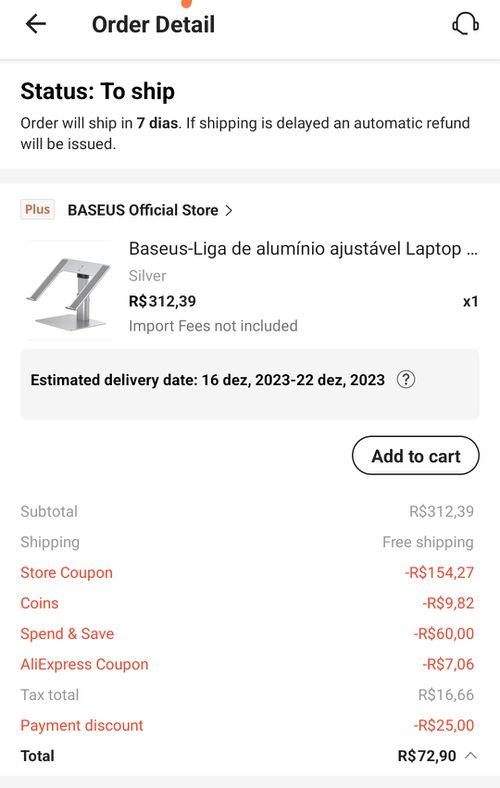This screenshot has width=500, height=788.
Task: Tap the product price R$312,39
Action: pos(162,302)
